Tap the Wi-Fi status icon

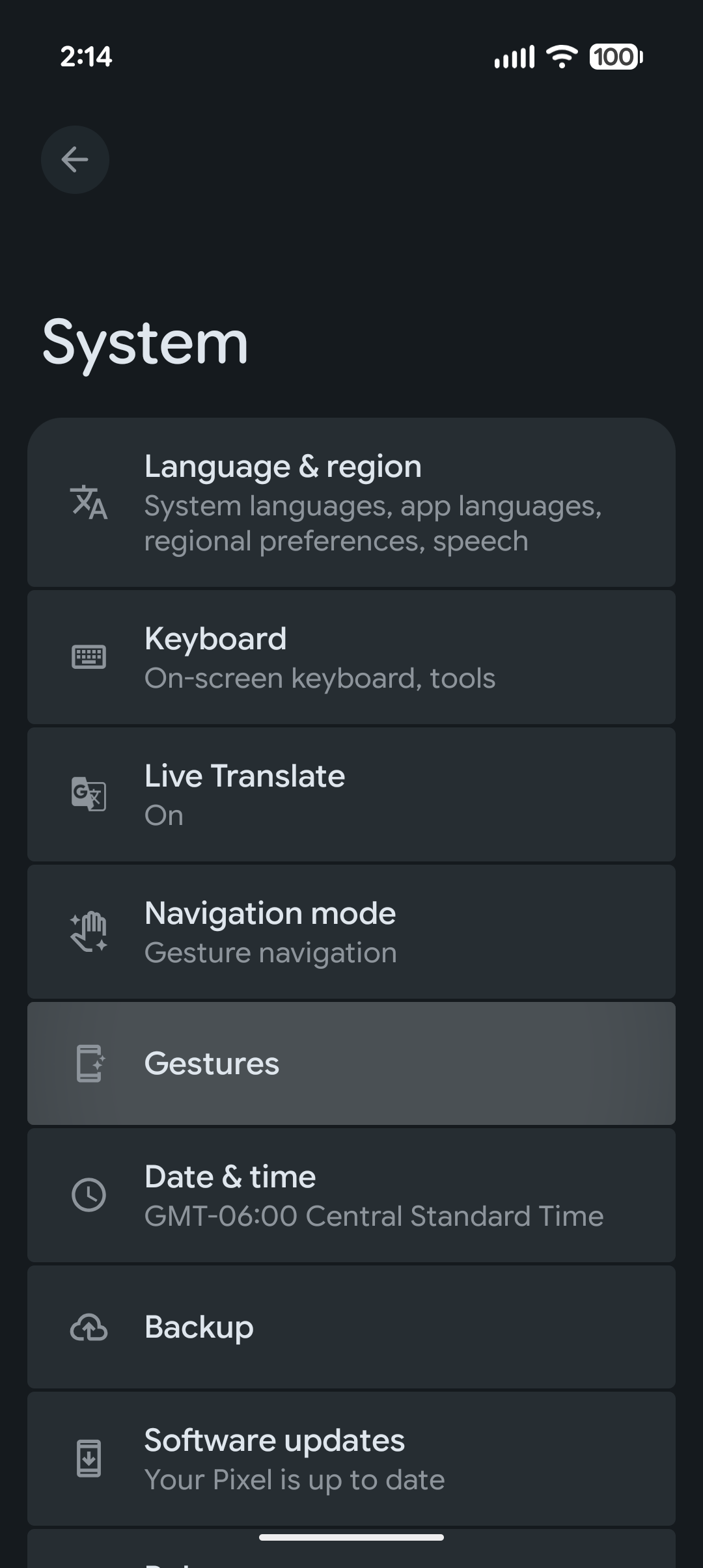point(562,57)
